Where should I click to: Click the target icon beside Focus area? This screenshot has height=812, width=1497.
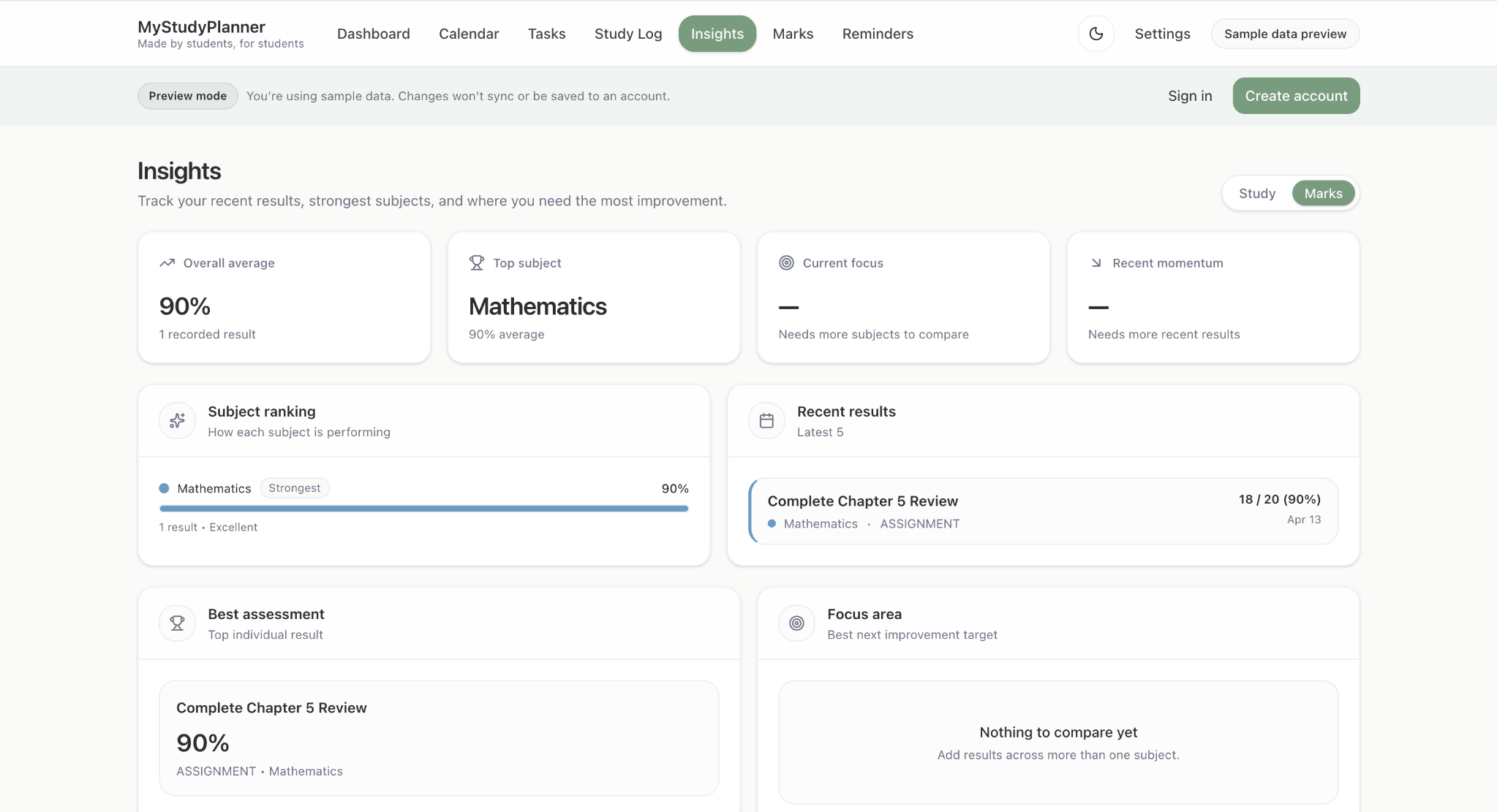point(796,623)
